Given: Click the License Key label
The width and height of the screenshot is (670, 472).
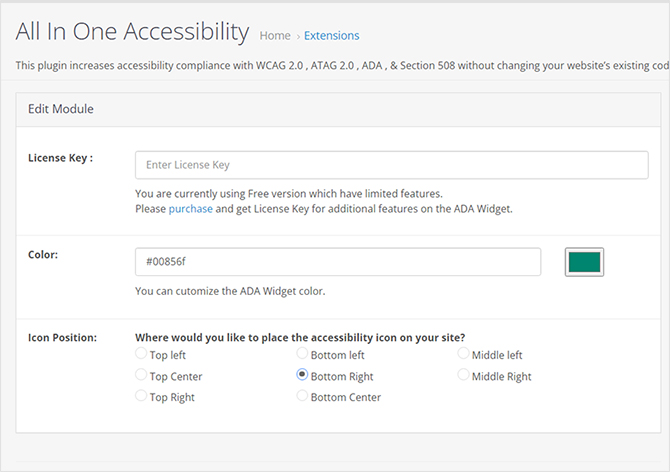Looking at the screenshot, I should pos(60,158).
